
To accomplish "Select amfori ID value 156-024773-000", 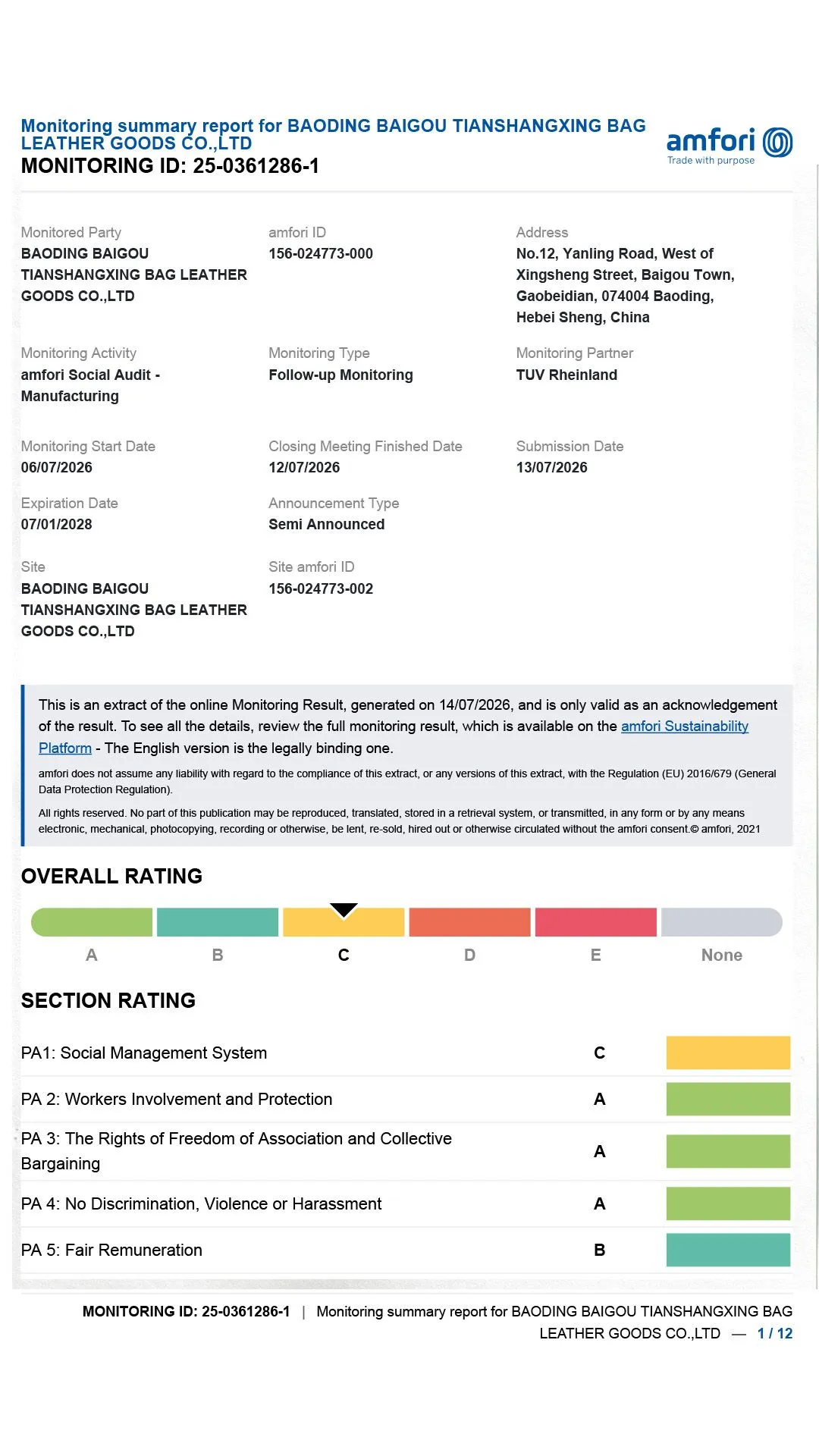I will pyautogui.click(x=321, y=253).
